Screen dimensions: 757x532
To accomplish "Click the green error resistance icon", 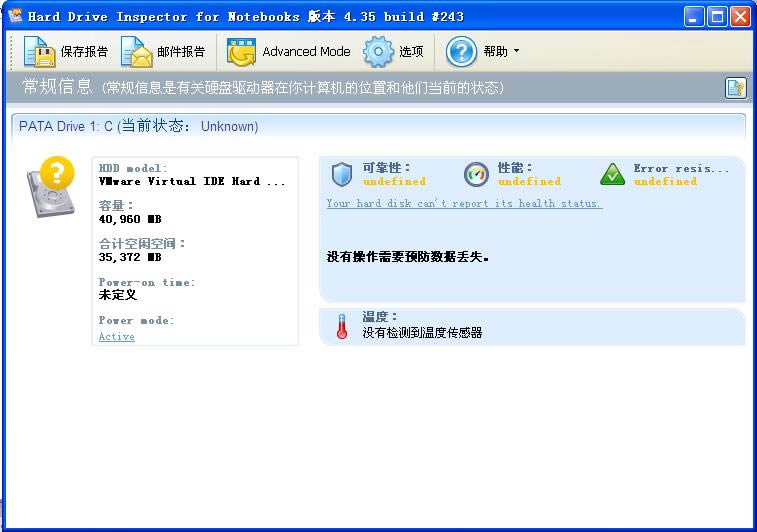I will click(x=612, y=174).
